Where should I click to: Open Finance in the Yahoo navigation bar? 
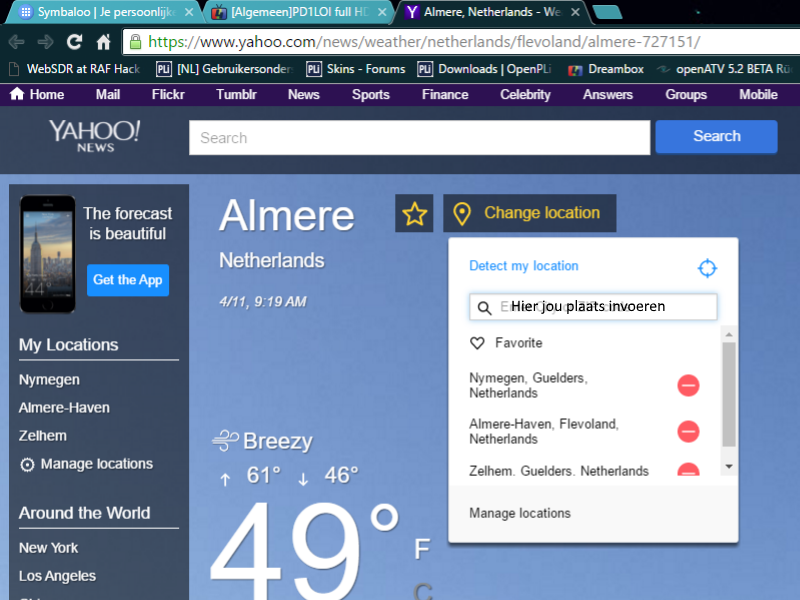(x=445, y=94)
